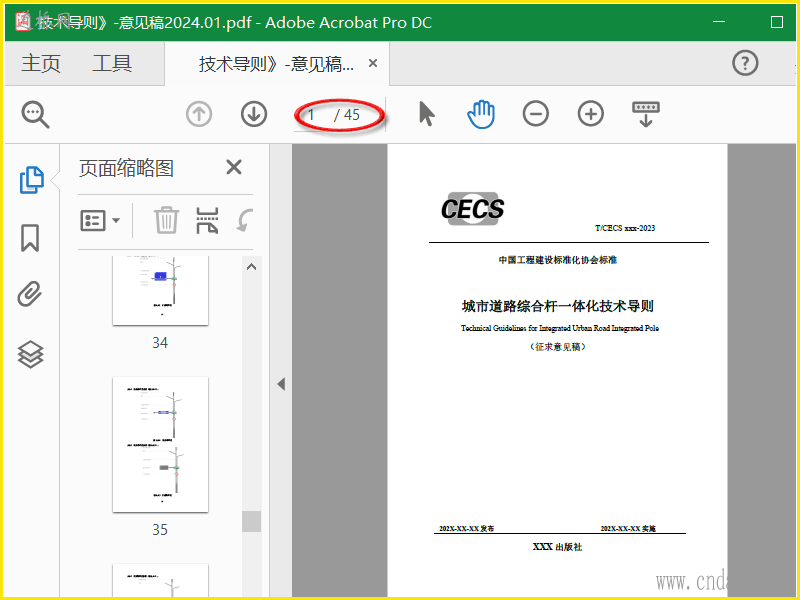The height and width of the screenshot is (600, 800).
Task: Click the text （征求意见稿）
Action: [x=558, y=347]
